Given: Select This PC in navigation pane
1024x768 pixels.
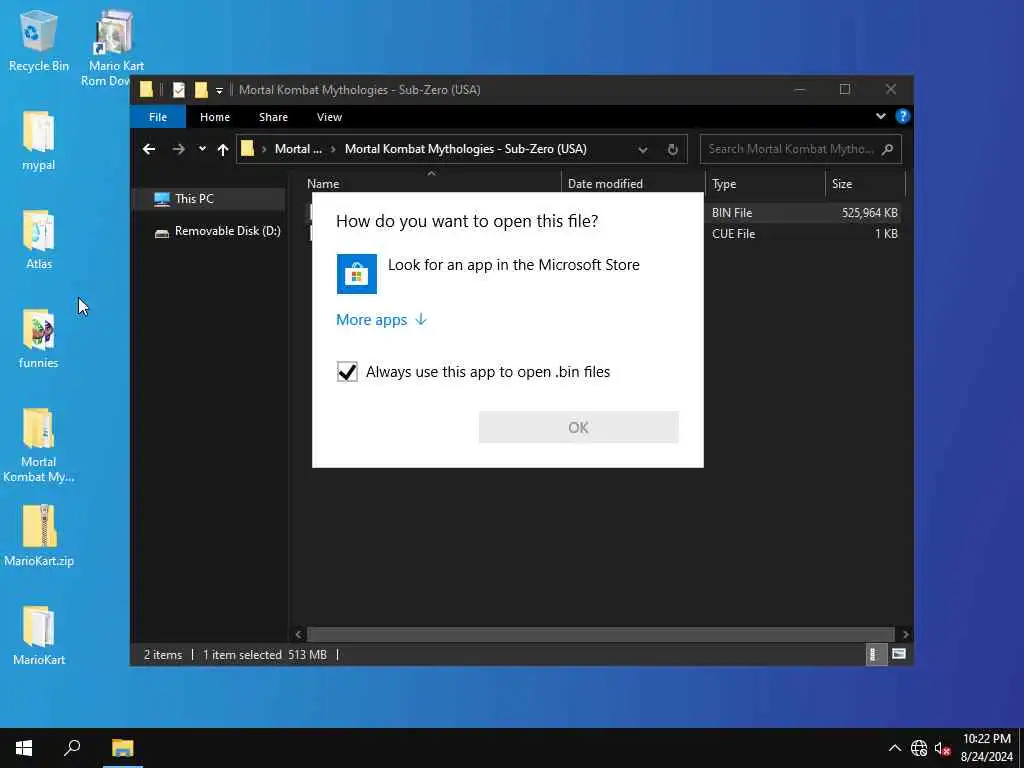Looking at the screenshot, I should 209,199.
